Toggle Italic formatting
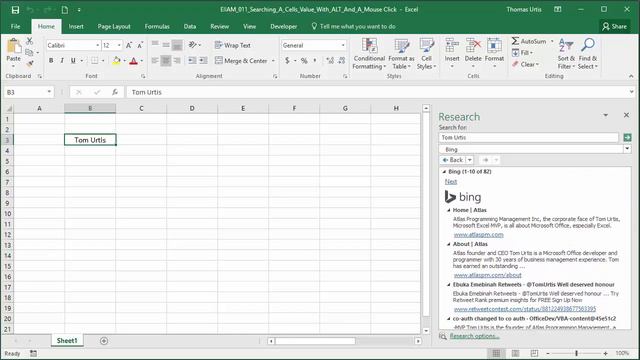Screen dimensions: 640x360 tap(62, 60)
